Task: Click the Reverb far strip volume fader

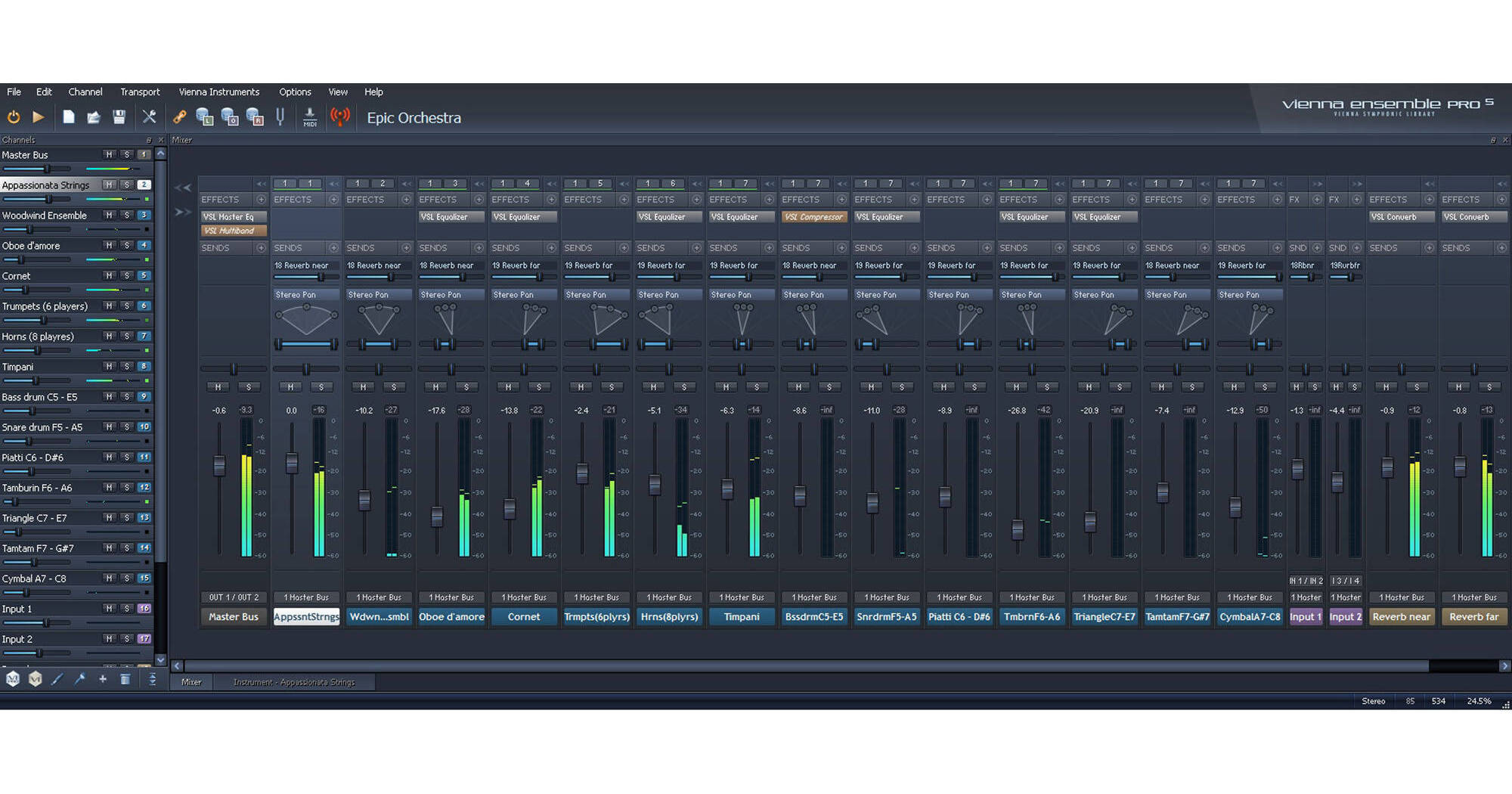Action: pyautogui.click(x=1460, y=467)
